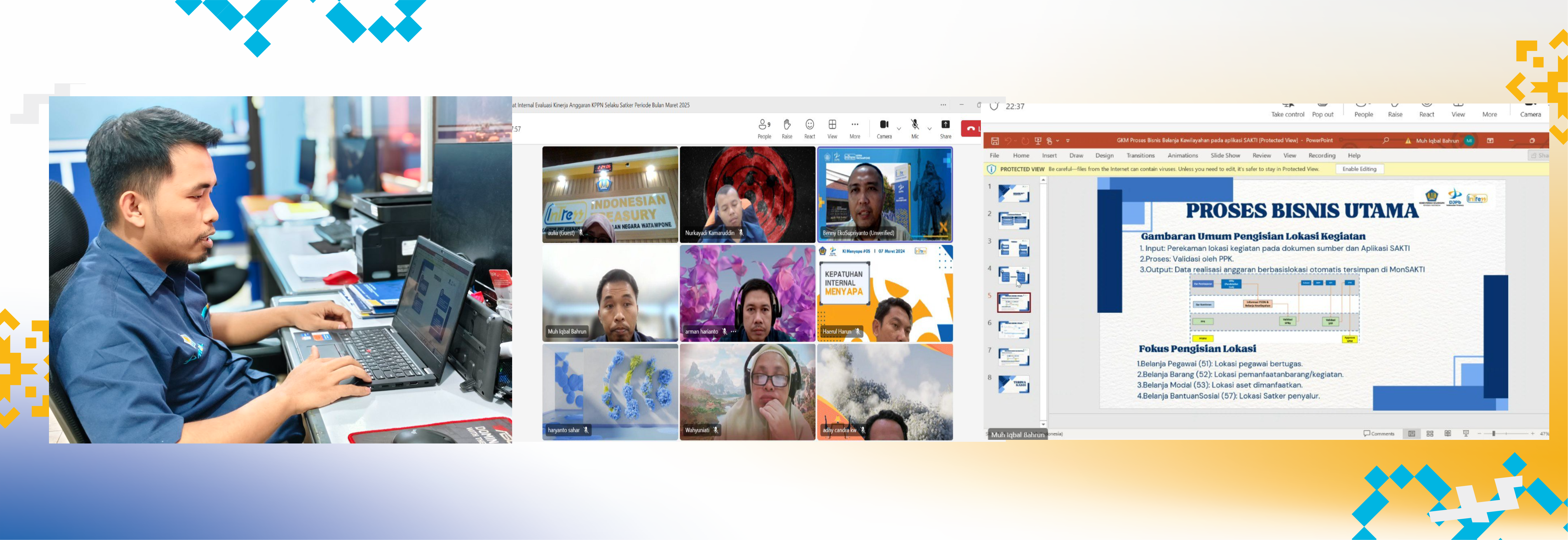Open the Draw ribbon tab
The height and width of the screenshot is (540, 1568).
click(1076, 155)
